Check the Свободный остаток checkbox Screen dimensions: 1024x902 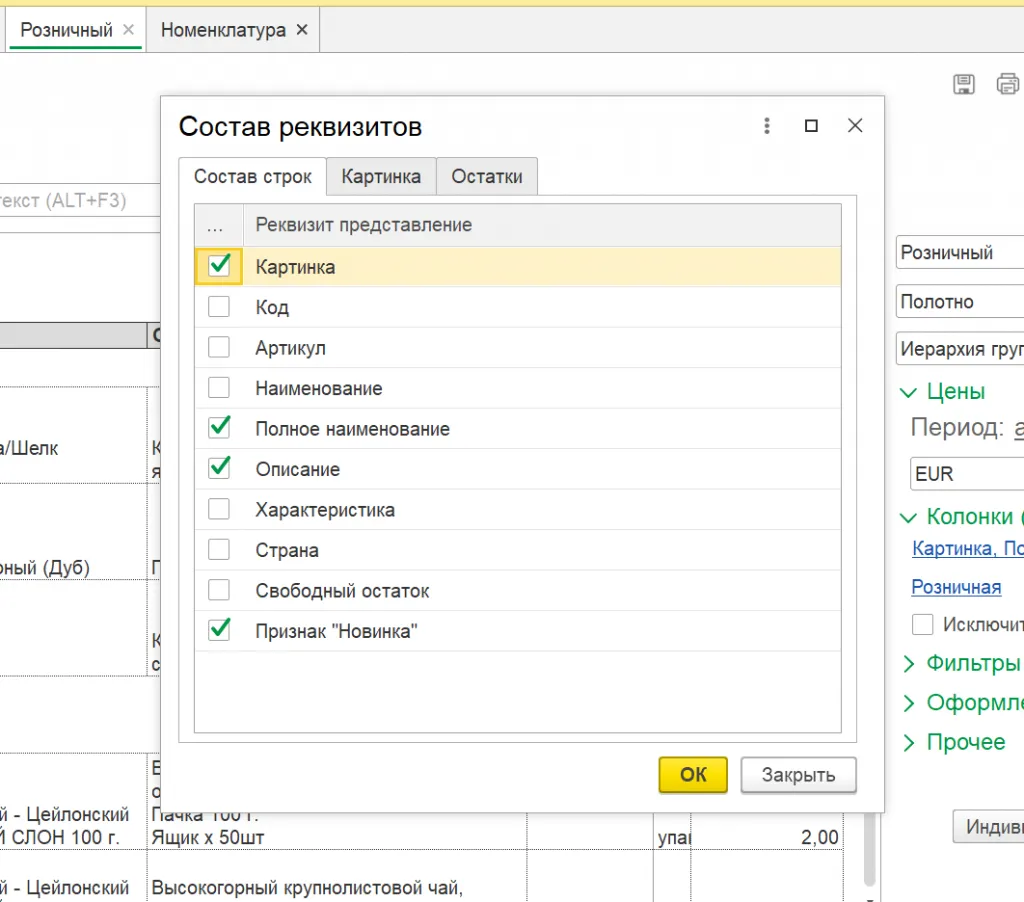(x=219, y=590)
